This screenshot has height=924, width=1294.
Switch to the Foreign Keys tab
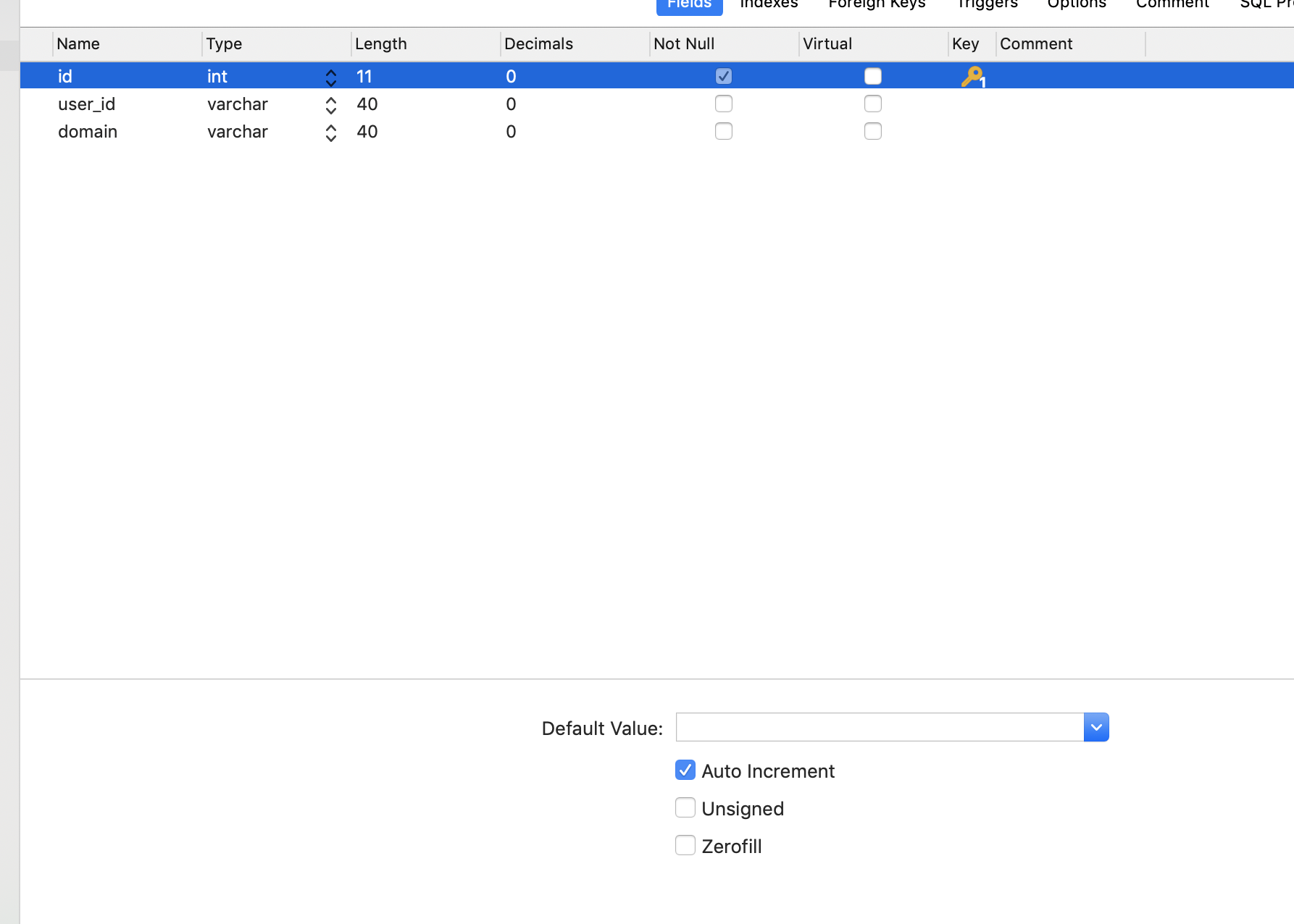(x=877, y=4)
